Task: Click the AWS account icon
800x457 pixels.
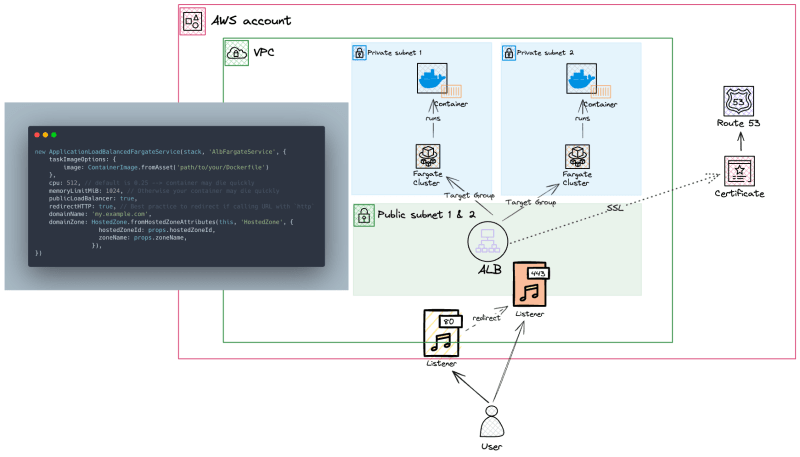Action: tap(193, 21)
